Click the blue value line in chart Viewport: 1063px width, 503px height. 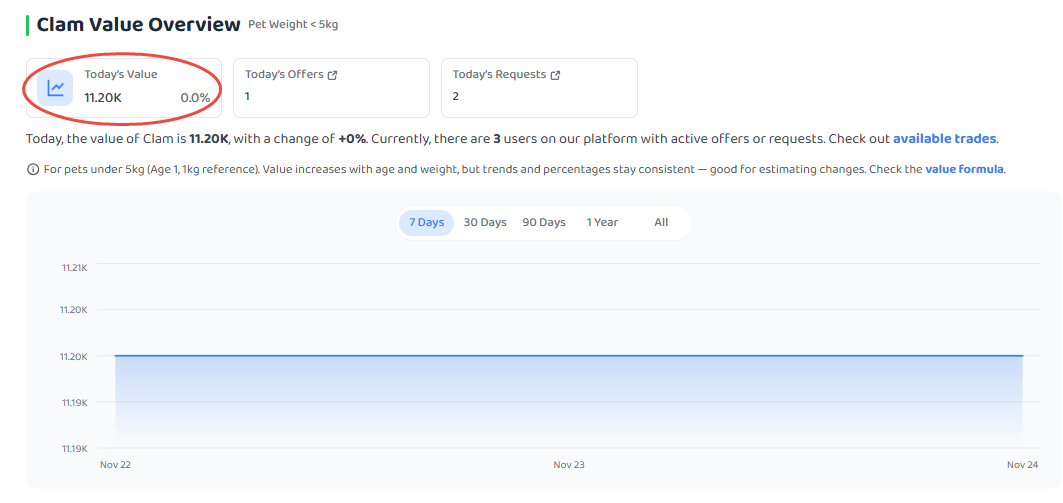coord(569,355)
